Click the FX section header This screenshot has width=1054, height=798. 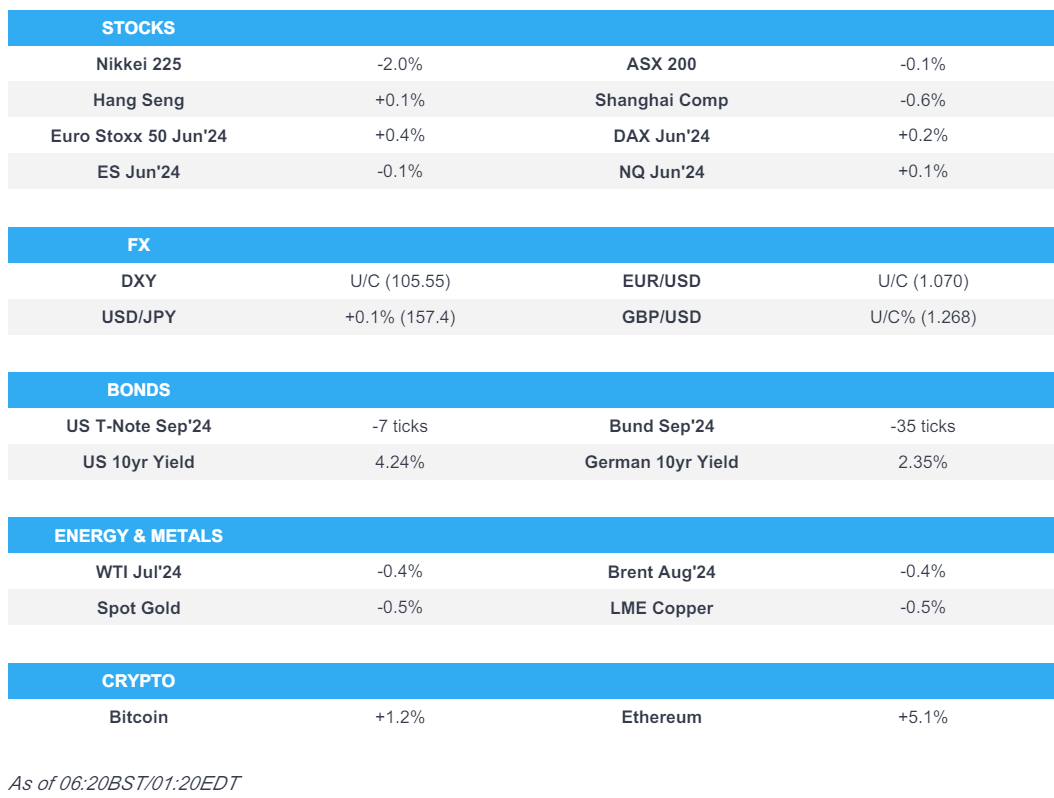click(138, 245)
